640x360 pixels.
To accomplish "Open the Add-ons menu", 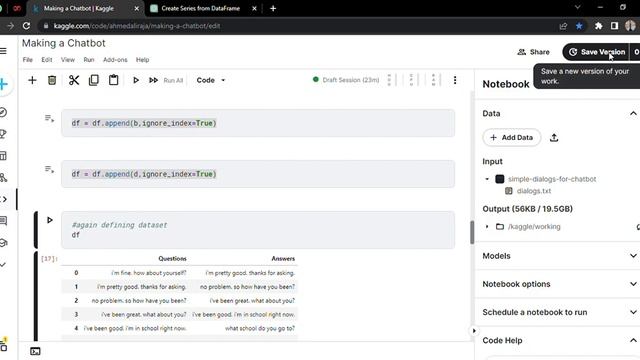I will click(x=115, y=60).
